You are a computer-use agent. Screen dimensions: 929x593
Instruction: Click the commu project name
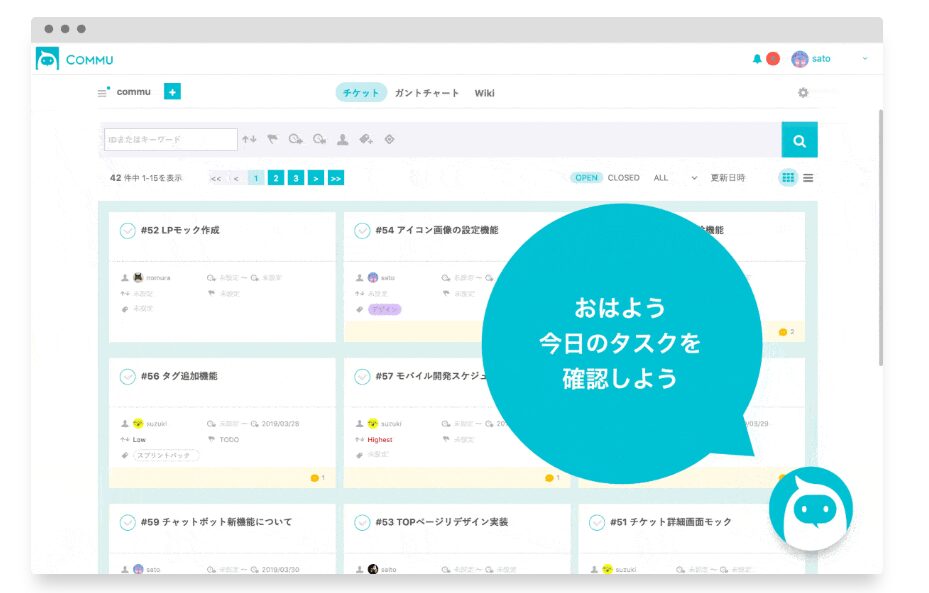pos(134,92)
